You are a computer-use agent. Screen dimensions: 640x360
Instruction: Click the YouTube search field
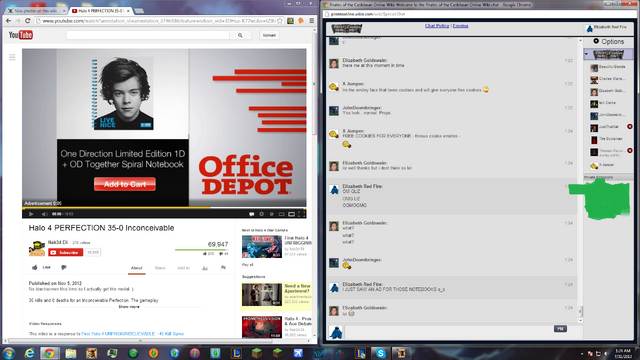click(x=148, y=35)
